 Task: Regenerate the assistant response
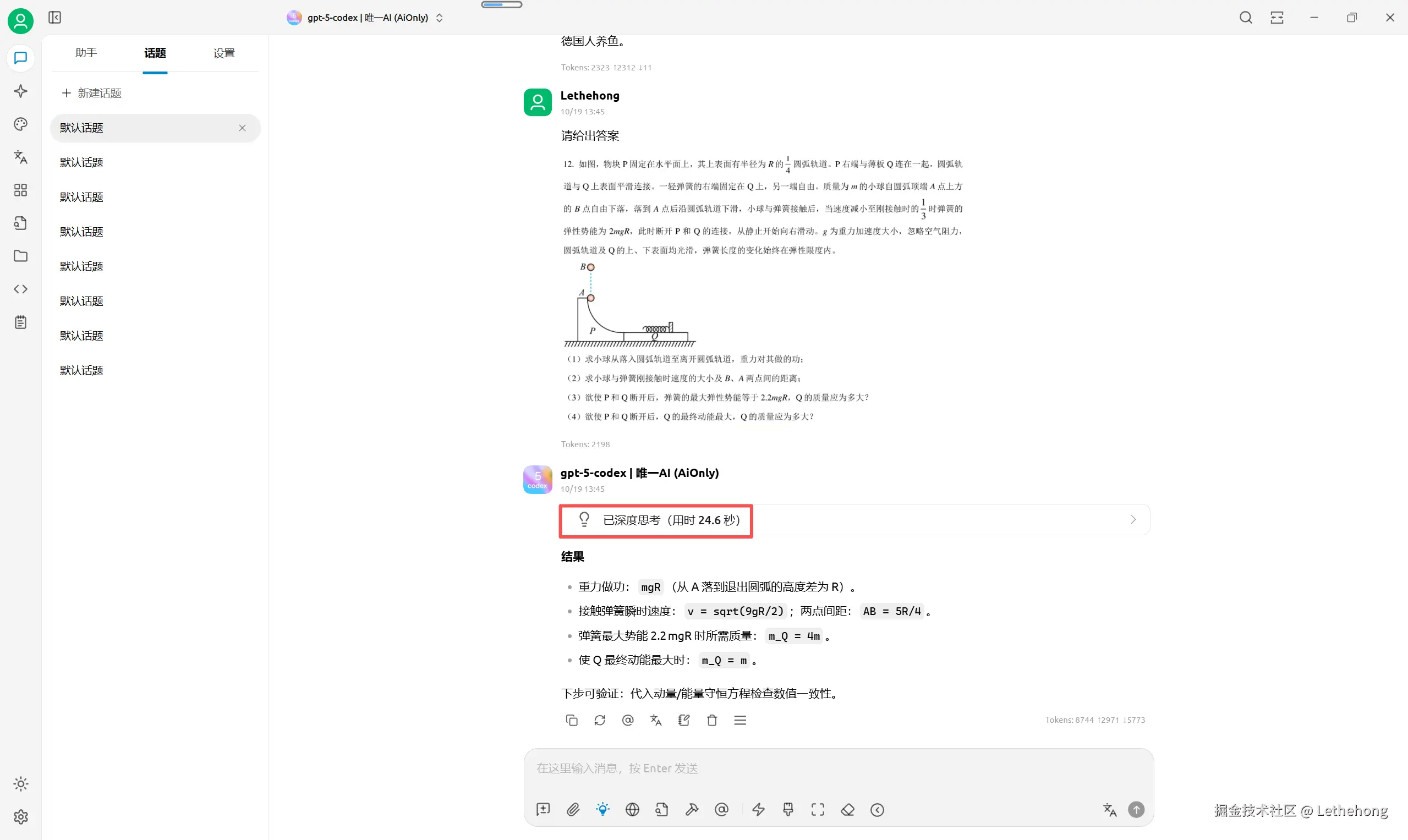point(600,720)
